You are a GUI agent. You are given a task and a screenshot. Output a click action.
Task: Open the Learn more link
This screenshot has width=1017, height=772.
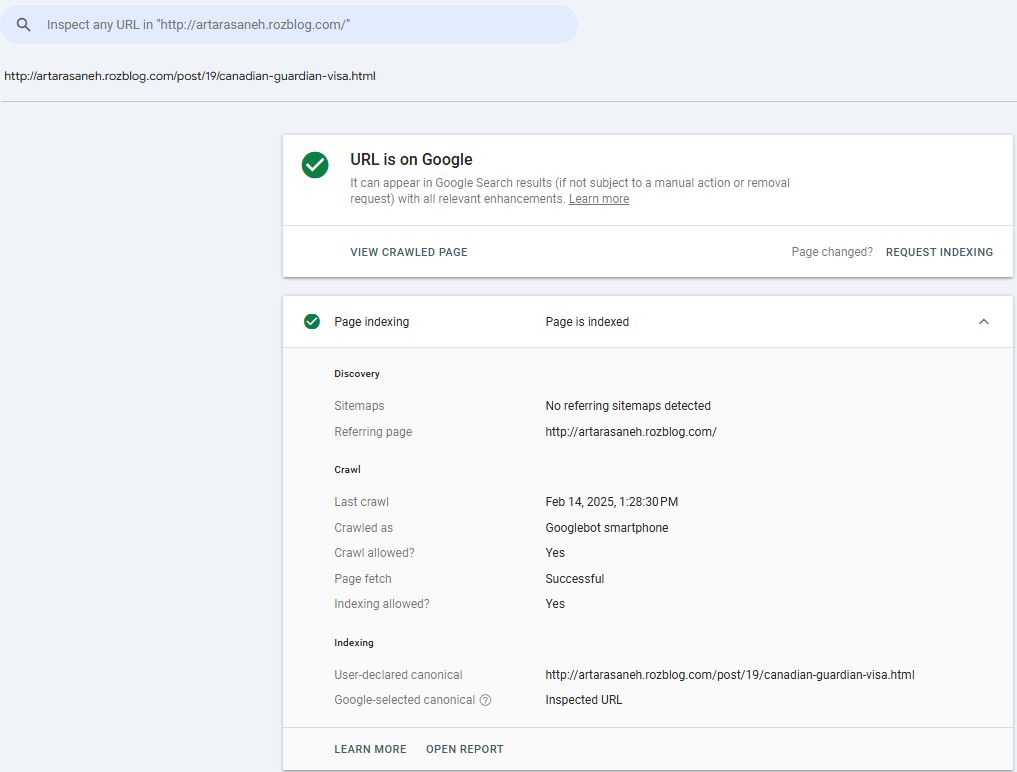click(598, 199)
